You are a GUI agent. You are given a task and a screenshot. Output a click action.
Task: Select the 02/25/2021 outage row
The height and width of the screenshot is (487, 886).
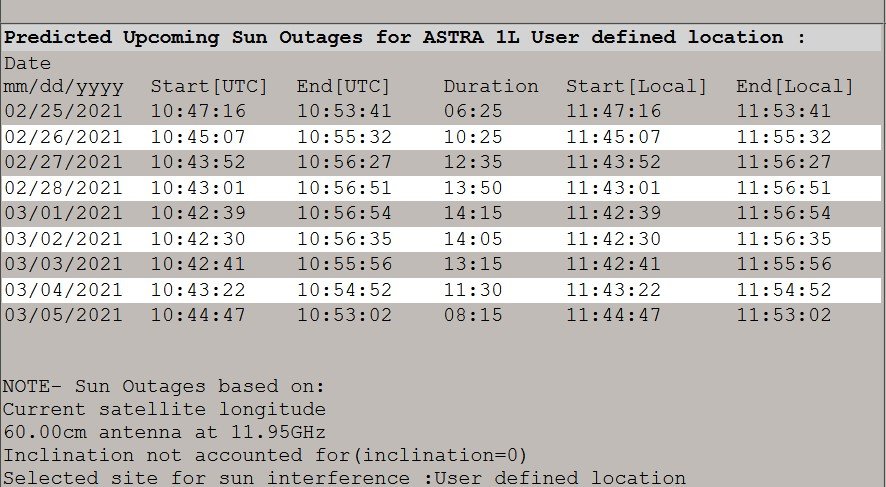coord(441,111)
